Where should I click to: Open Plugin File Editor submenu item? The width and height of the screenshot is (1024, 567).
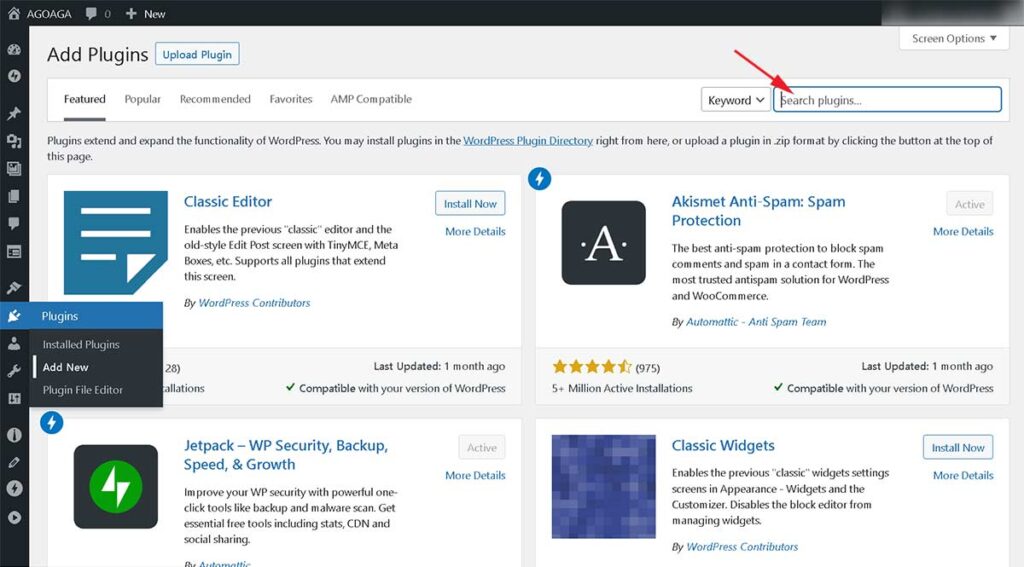pos(82,390)
